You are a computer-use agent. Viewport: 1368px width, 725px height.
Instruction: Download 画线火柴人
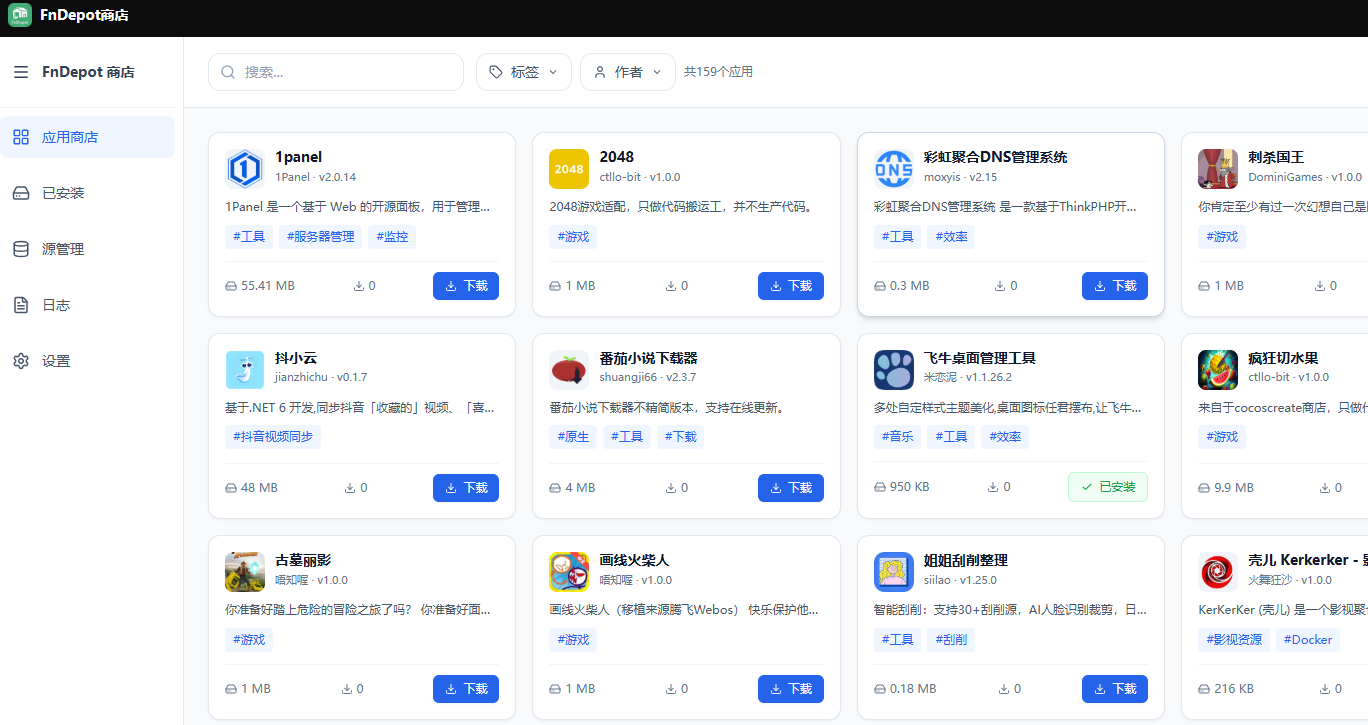[x=791, y=689]
